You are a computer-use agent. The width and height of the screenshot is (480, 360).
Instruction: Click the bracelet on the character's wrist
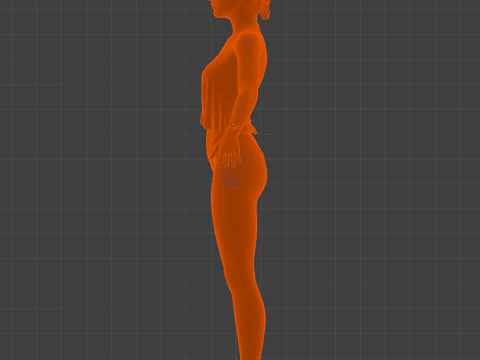(x=234, y=125)
